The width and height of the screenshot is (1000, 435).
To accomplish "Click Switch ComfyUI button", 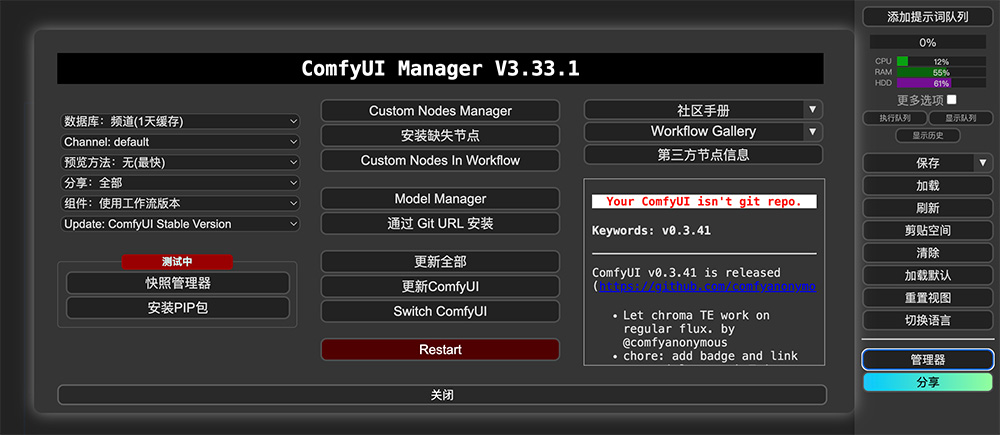I will [440, 312].
